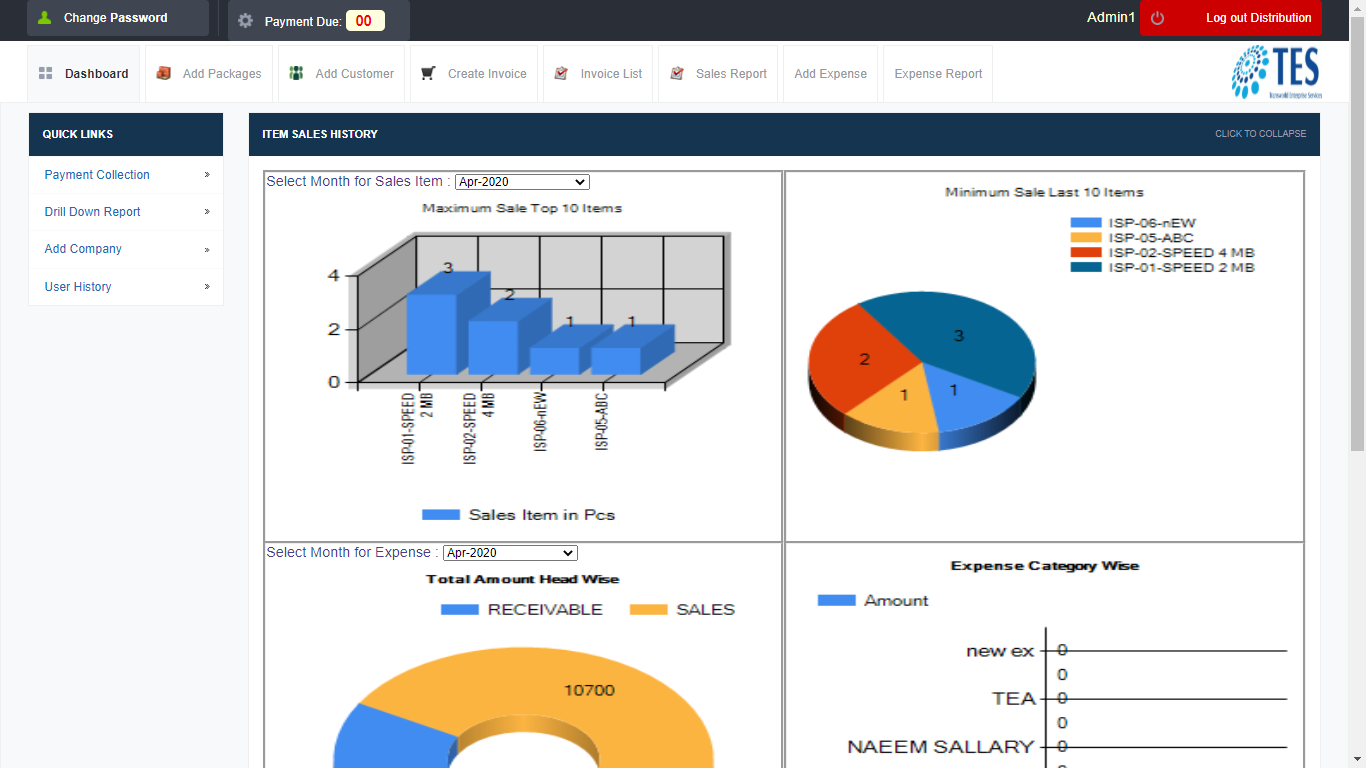Viewport: 1366px width, 768px height.
Task: Click the Dashboard grid icon
Action: point(45,73)
